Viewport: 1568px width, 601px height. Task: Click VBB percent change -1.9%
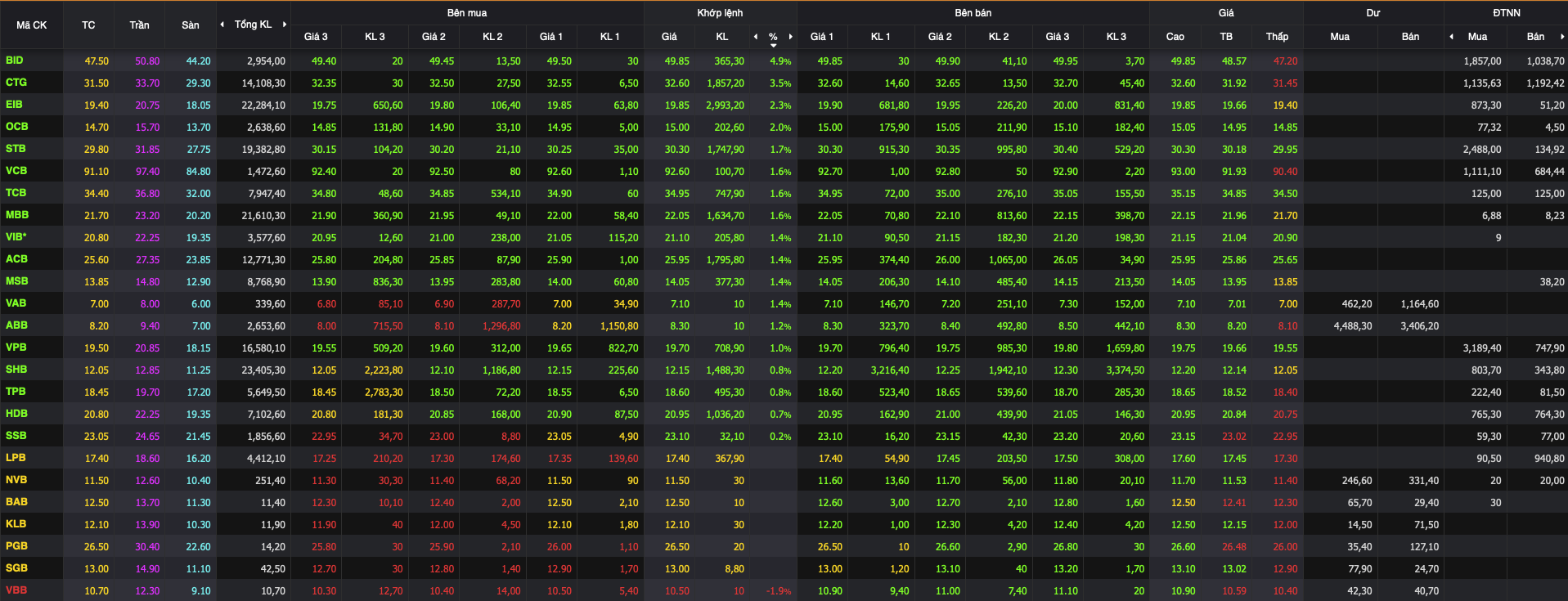[779, 591]
